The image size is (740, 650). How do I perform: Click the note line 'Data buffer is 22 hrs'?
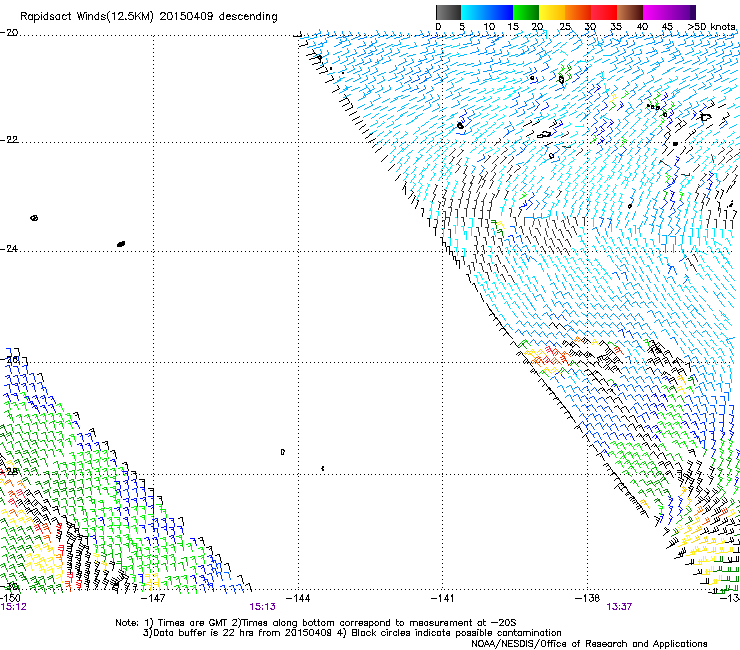click(x=352, y=633)
